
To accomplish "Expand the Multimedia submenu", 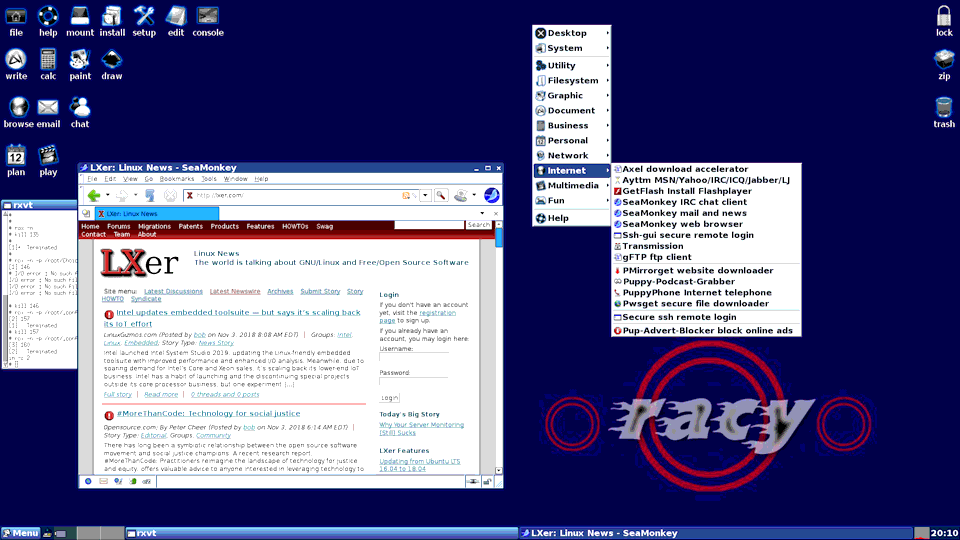I will (572, 186).
